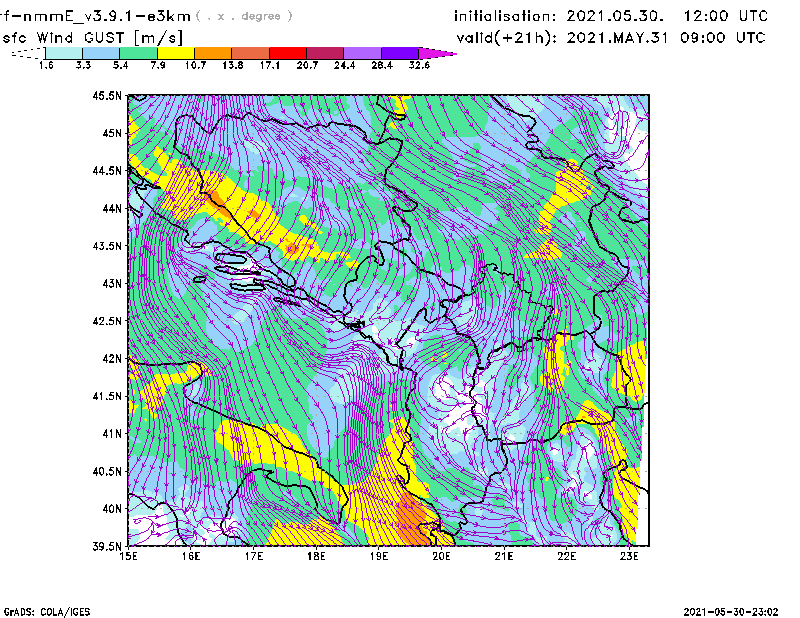Click the legend value '7.9'
Image resolution: width=800 pixels, height=618 pixels.
coord(158,65)
